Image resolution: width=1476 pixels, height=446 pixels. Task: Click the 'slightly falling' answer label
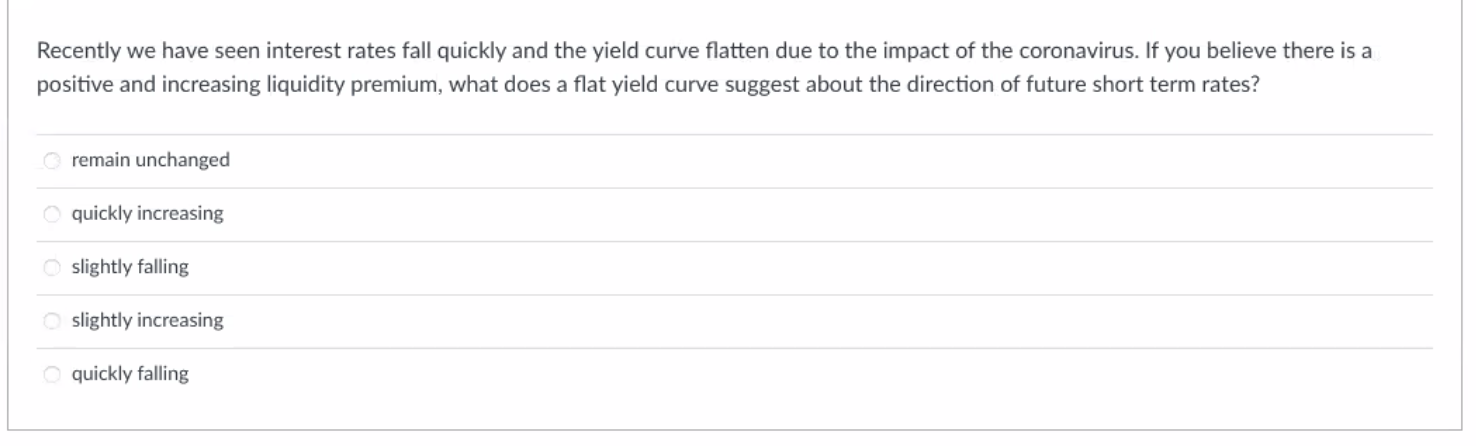(x=130, y=268)
